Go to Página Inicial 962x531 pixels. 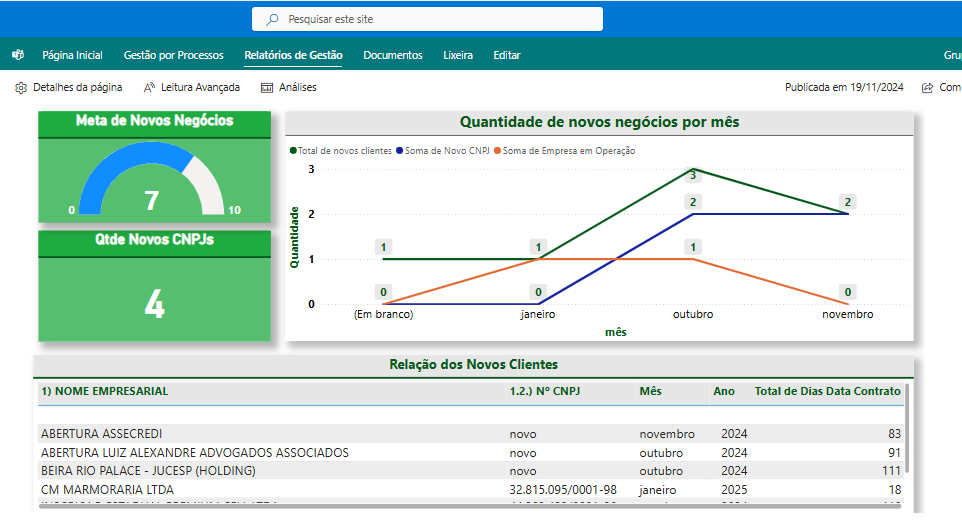tap(72, 55)
